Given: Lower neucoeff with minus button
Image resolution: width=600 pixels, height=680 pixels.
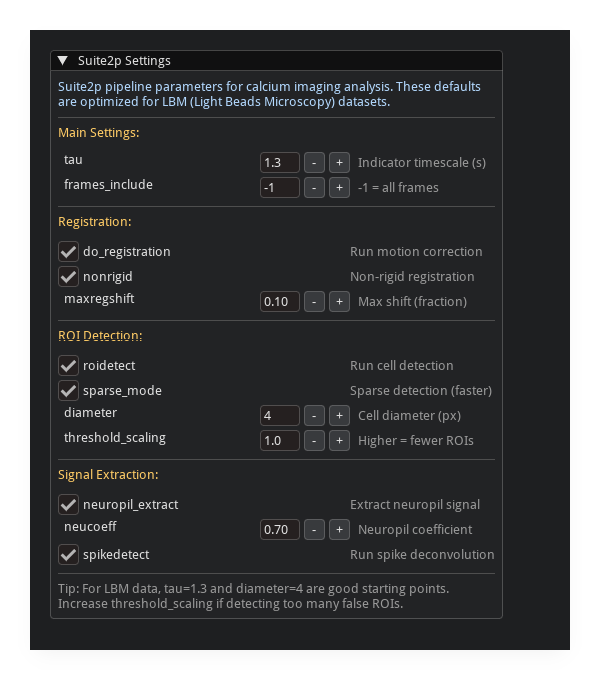Looking at the screenshot, I should tap(314, 529).
